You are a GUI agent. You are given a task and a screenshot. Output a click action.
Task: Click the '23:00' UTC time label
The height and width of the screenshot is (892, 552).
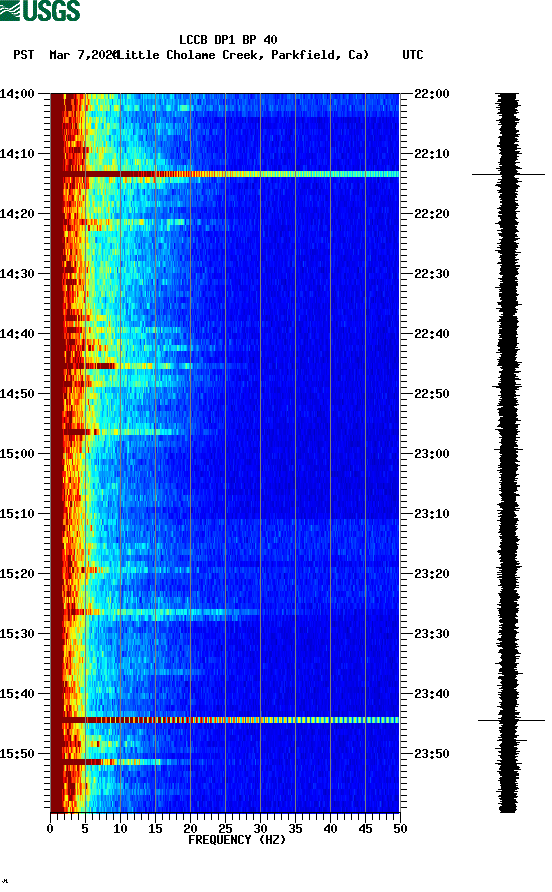click(x=432, y=453)
